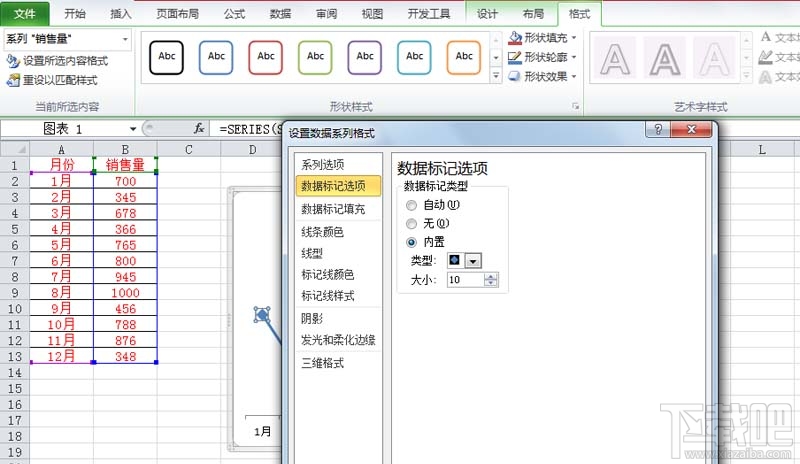Select the third WordArt style A

pos(714,58)
